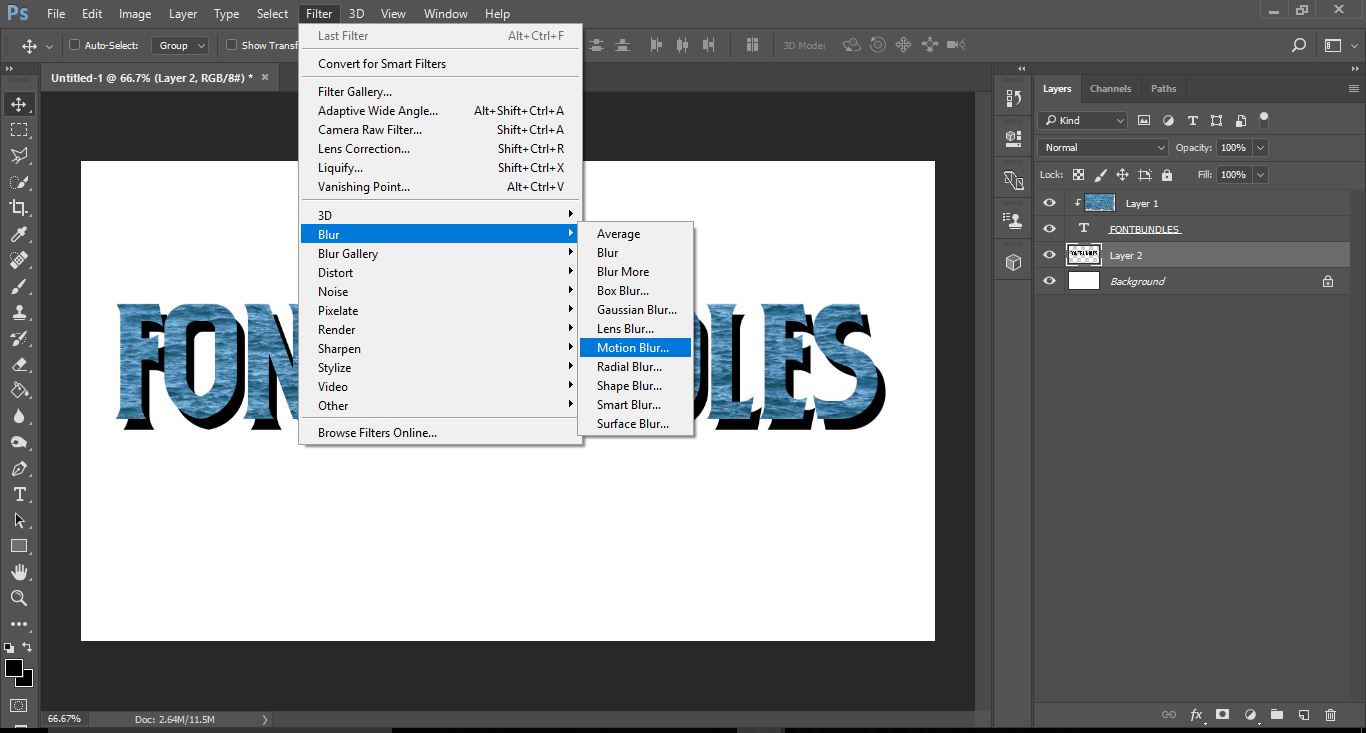Open the layer Kind filter dropdown
1366x733 pixels.
1083,120
